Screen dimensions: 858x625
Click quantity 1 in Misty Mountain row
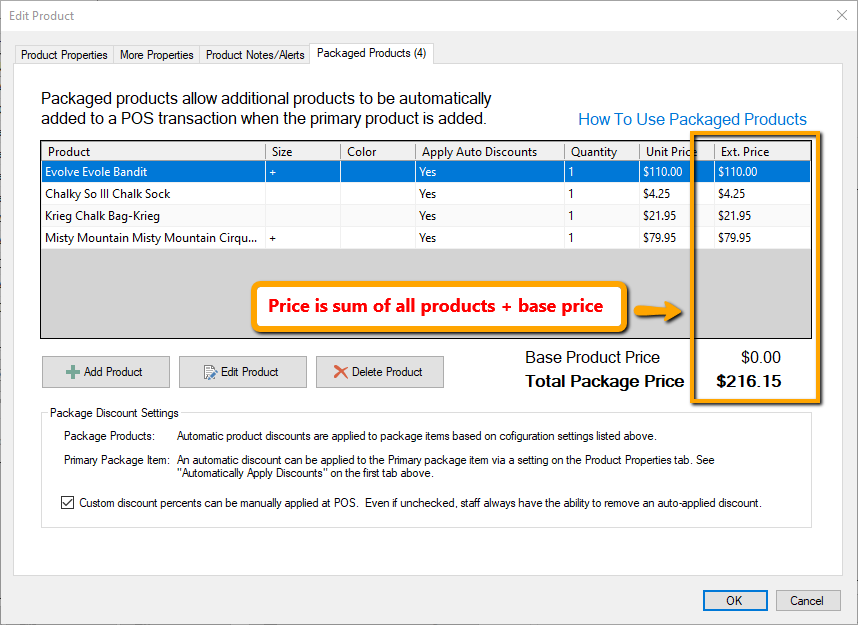[x=602, y=238]
